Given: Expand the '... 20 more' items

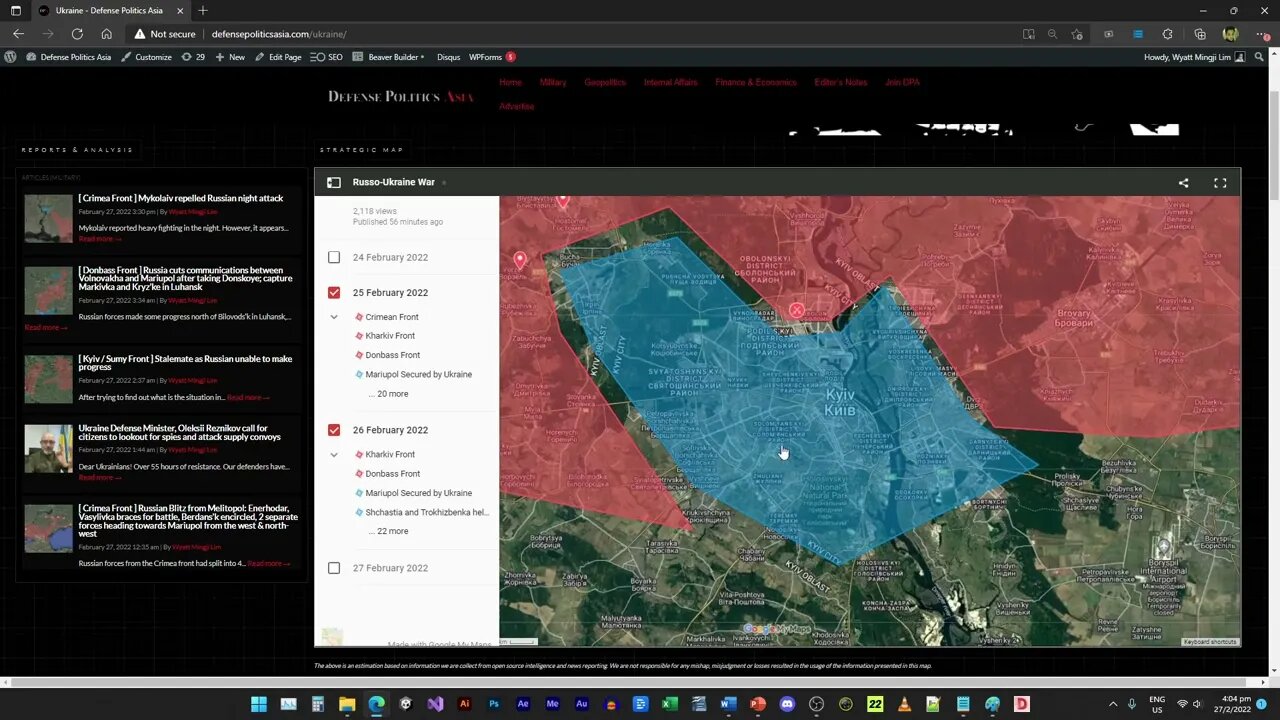Looking at the screenshot, I should (x=388, y=394).
